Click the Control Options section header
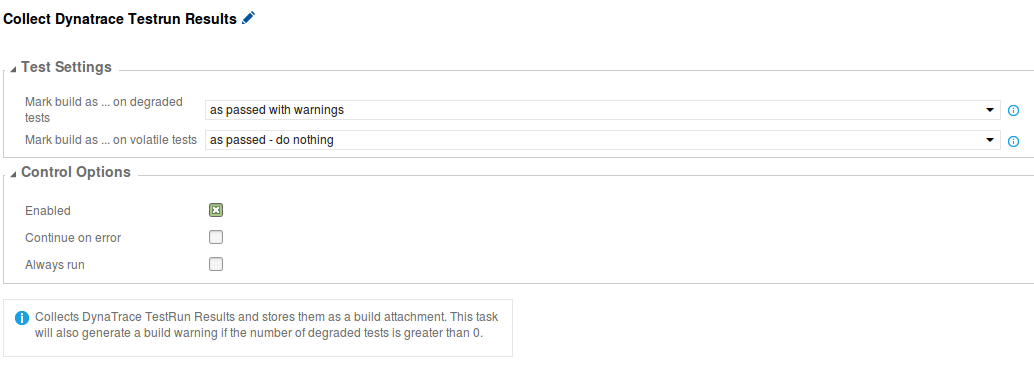Screen dimensions: 1034x367 tap(76, 173)
